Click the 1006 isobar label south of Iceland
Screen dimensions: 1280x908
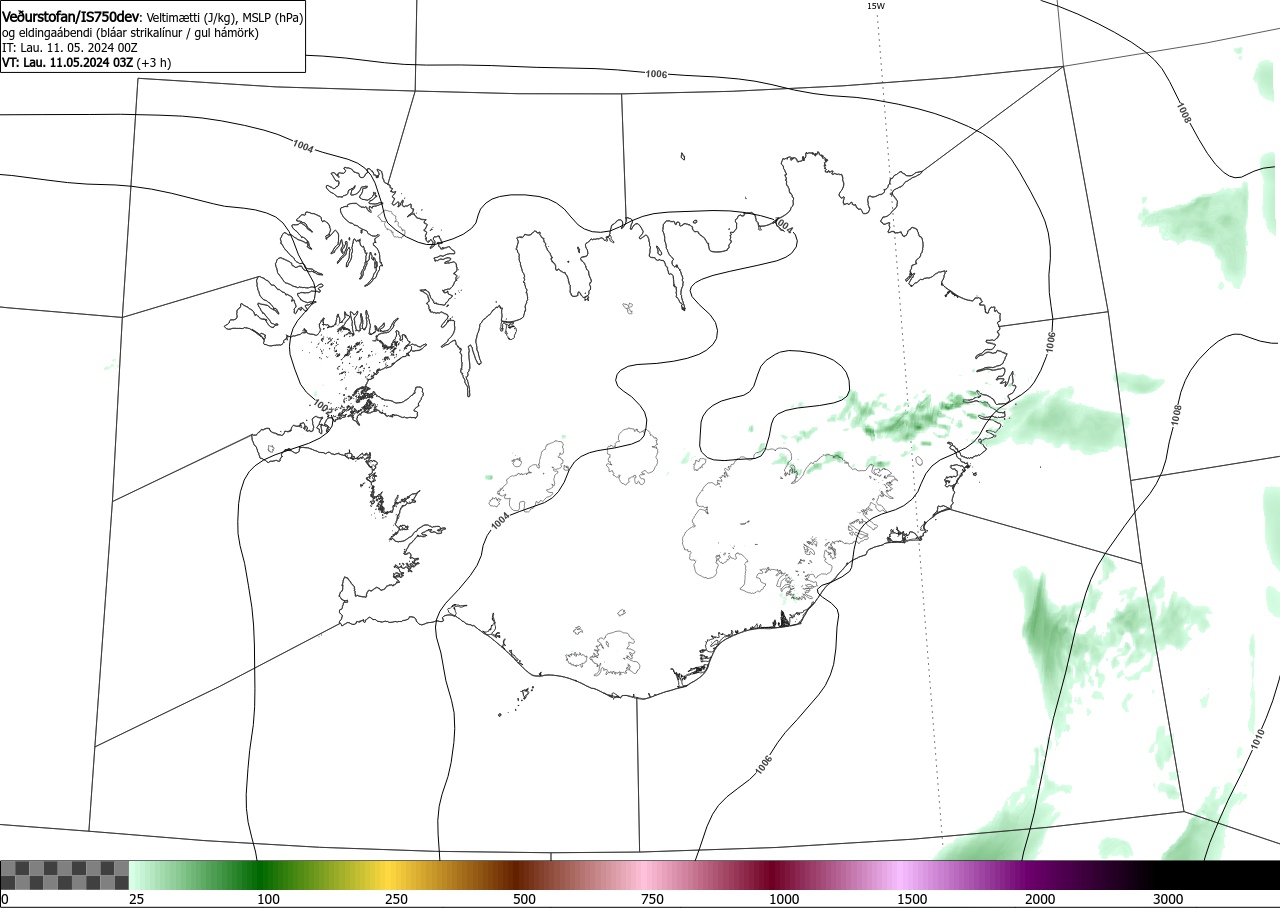(764, 764)
